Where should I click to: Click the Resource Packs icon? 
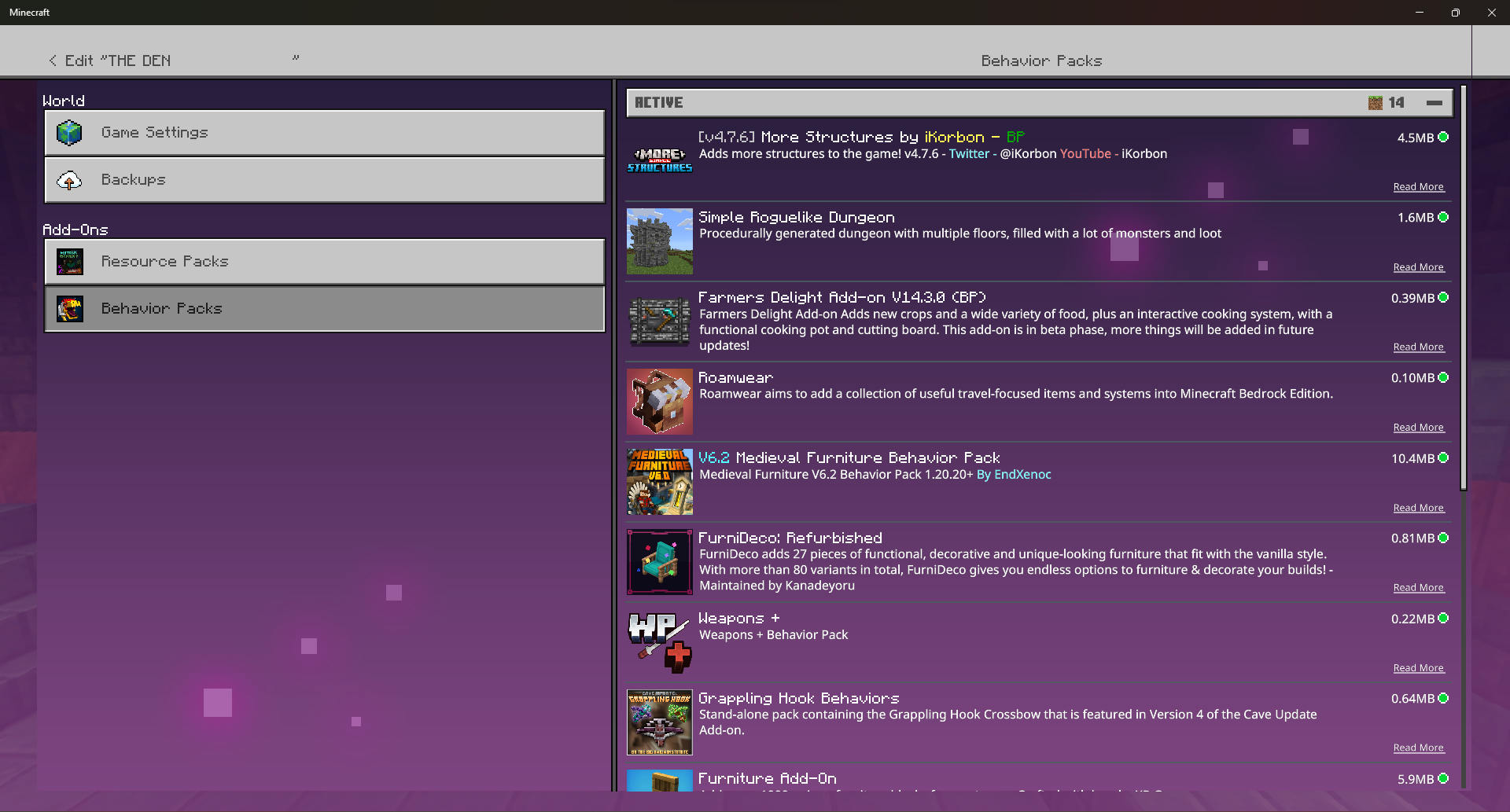click(69, 262)
